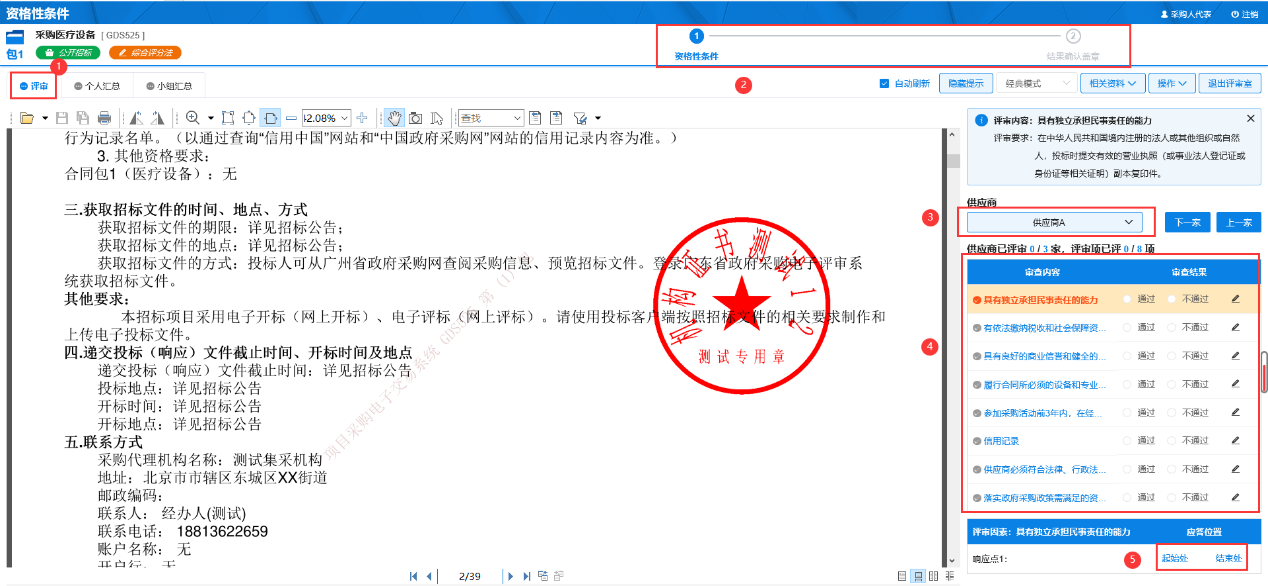Edit remark for 具有独立承担民事责任的能力 row

tap(1236, 299)
